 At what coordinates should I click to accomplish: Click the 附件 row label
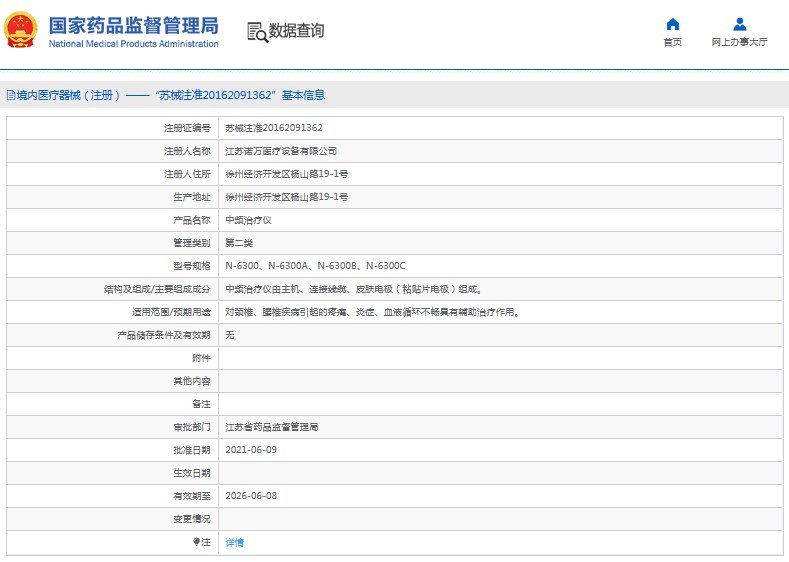[x=201, y=358]
